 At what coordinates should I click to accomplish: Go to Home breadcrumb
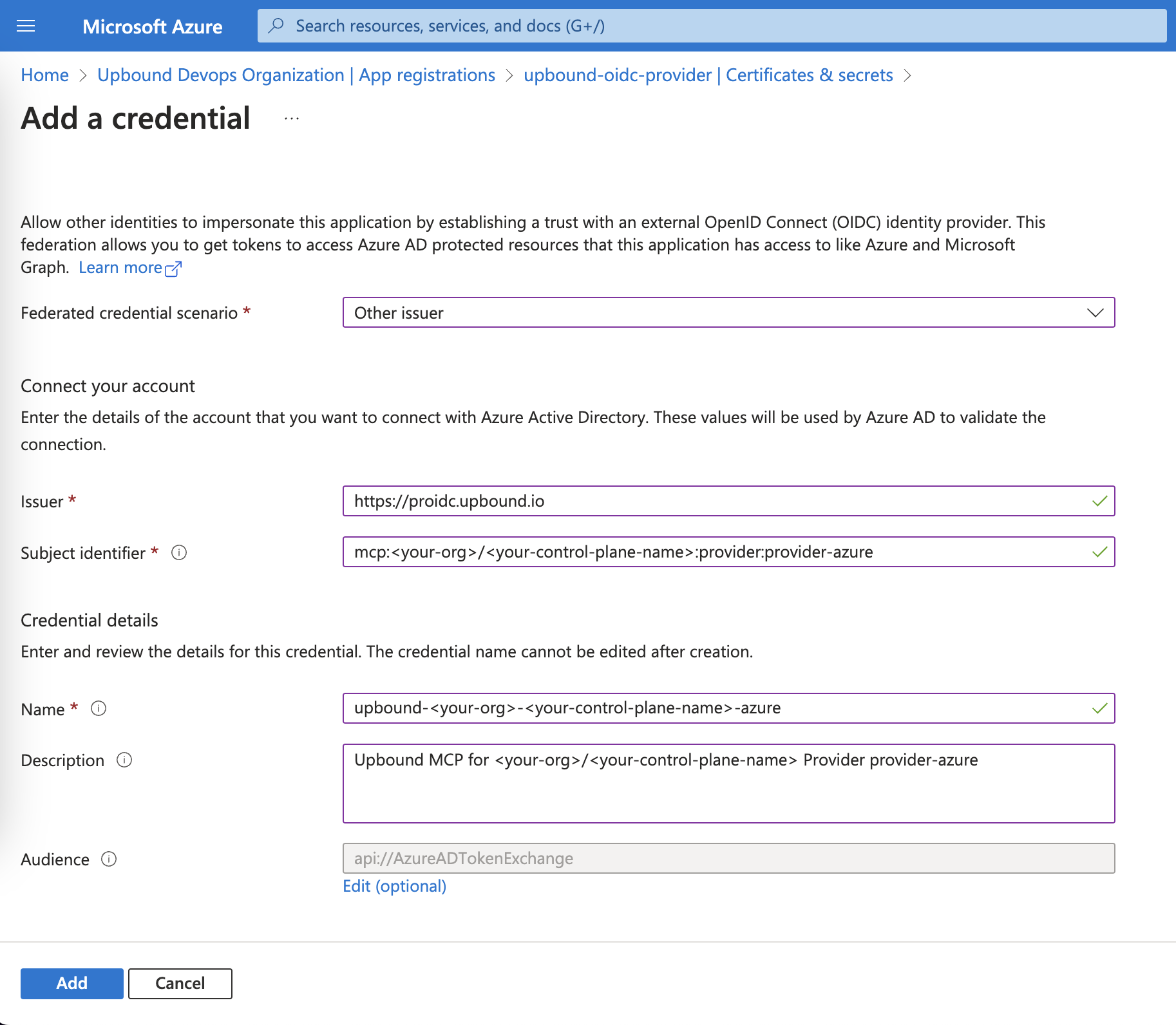(x=44, y=75)
